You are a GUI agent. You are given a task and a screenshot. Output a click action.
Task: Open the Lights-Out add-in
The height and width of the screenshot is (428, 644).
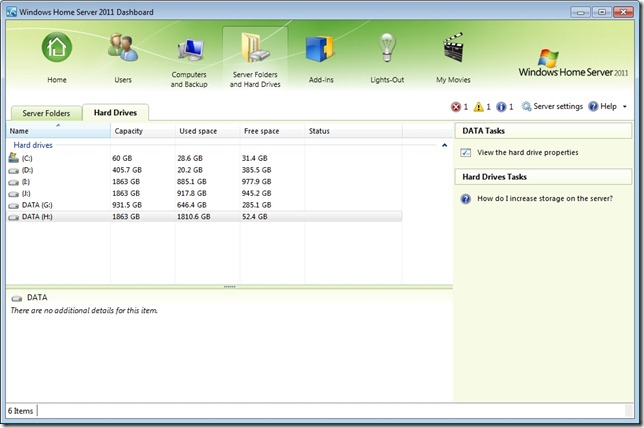386,56
